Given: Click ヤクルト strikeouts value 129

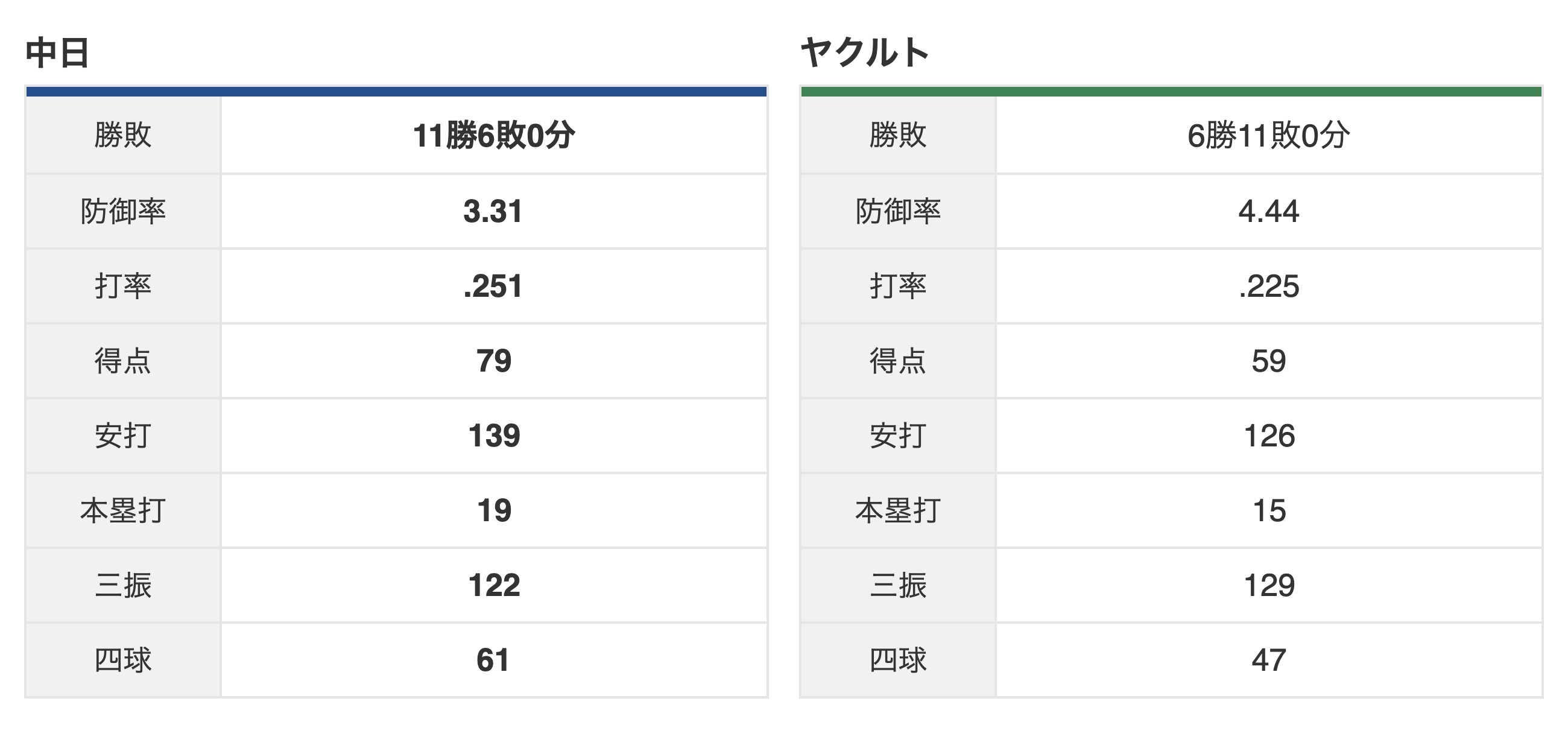Looking at the screenshot, I should click(x=1269, y=586).
